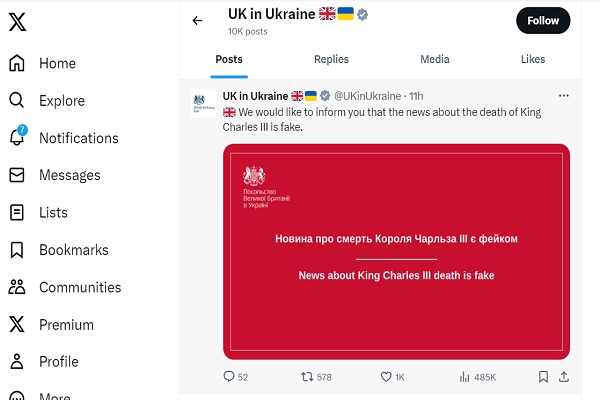Reply to the post via the comment icon

click(228, 377)
